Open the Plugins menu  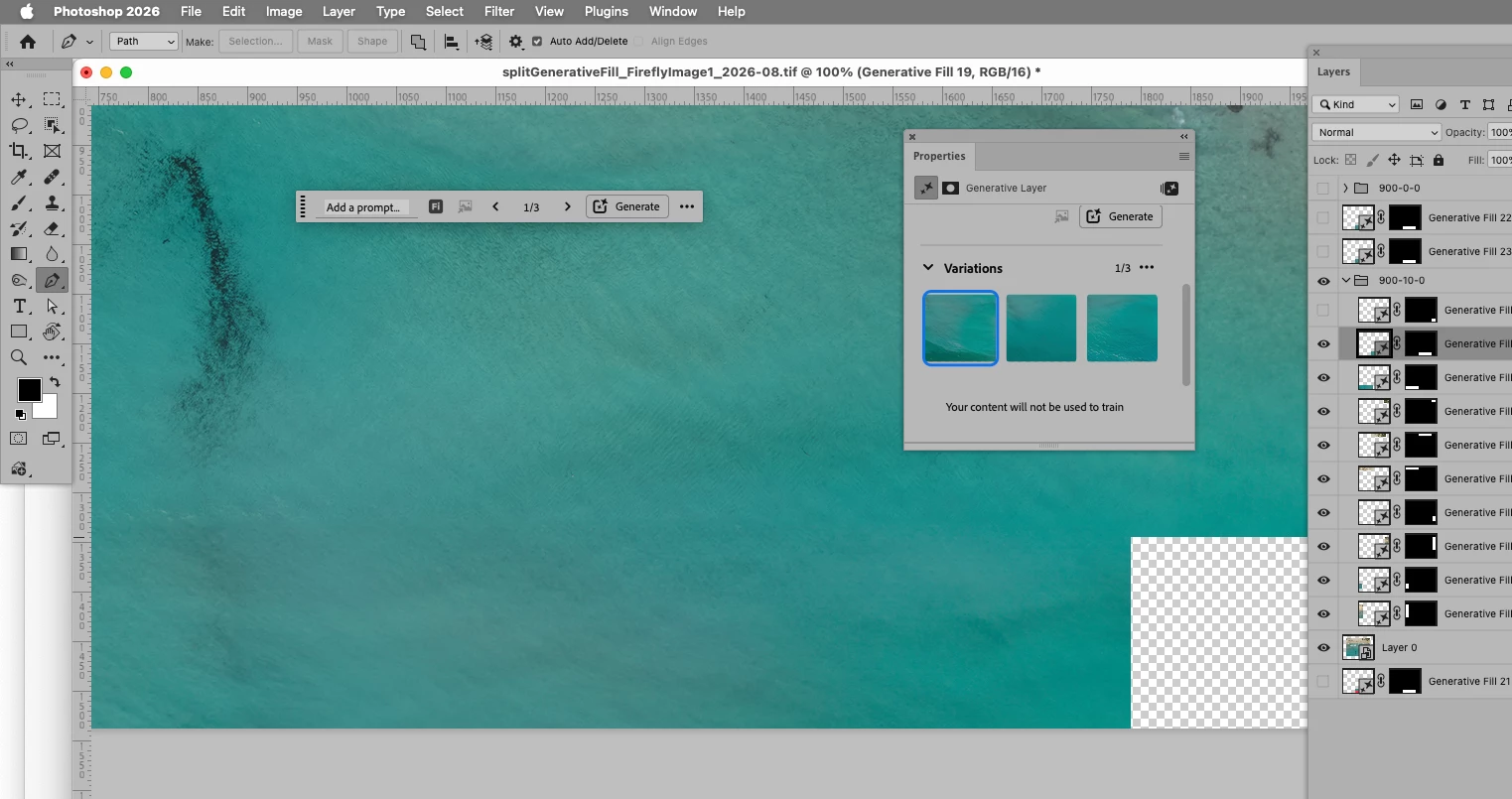pyautogui.click(x=607, y=11)
